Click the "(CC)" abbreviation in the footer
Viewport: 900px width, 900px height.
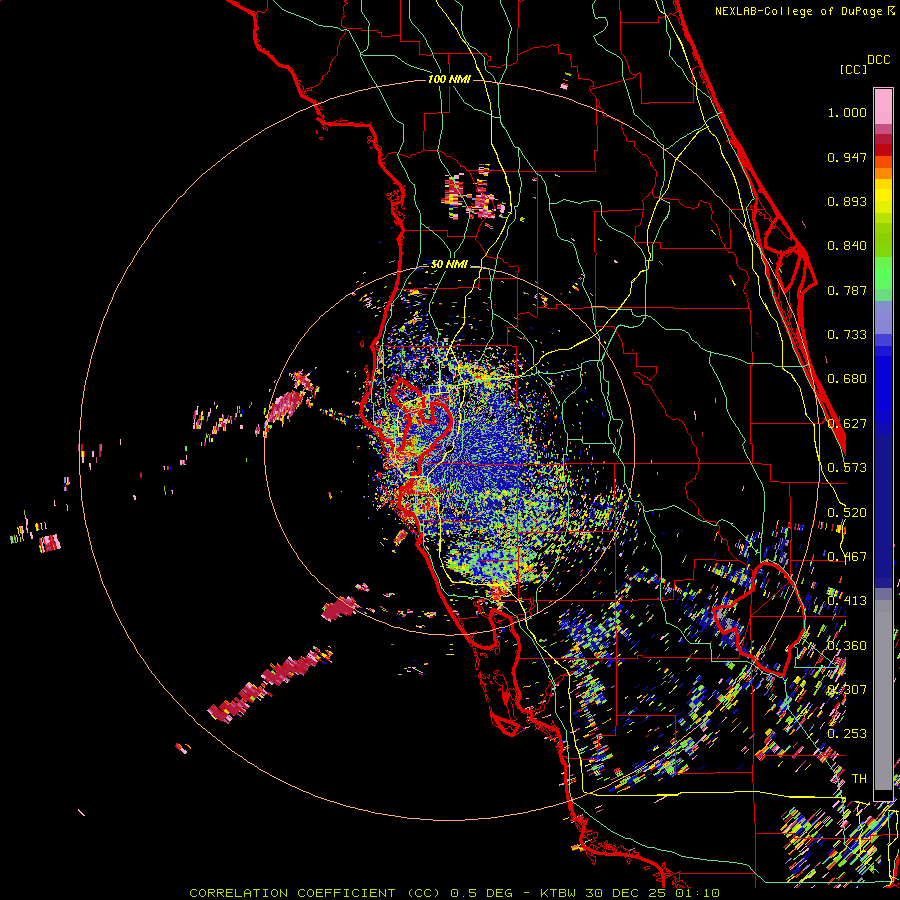[422, 893]
